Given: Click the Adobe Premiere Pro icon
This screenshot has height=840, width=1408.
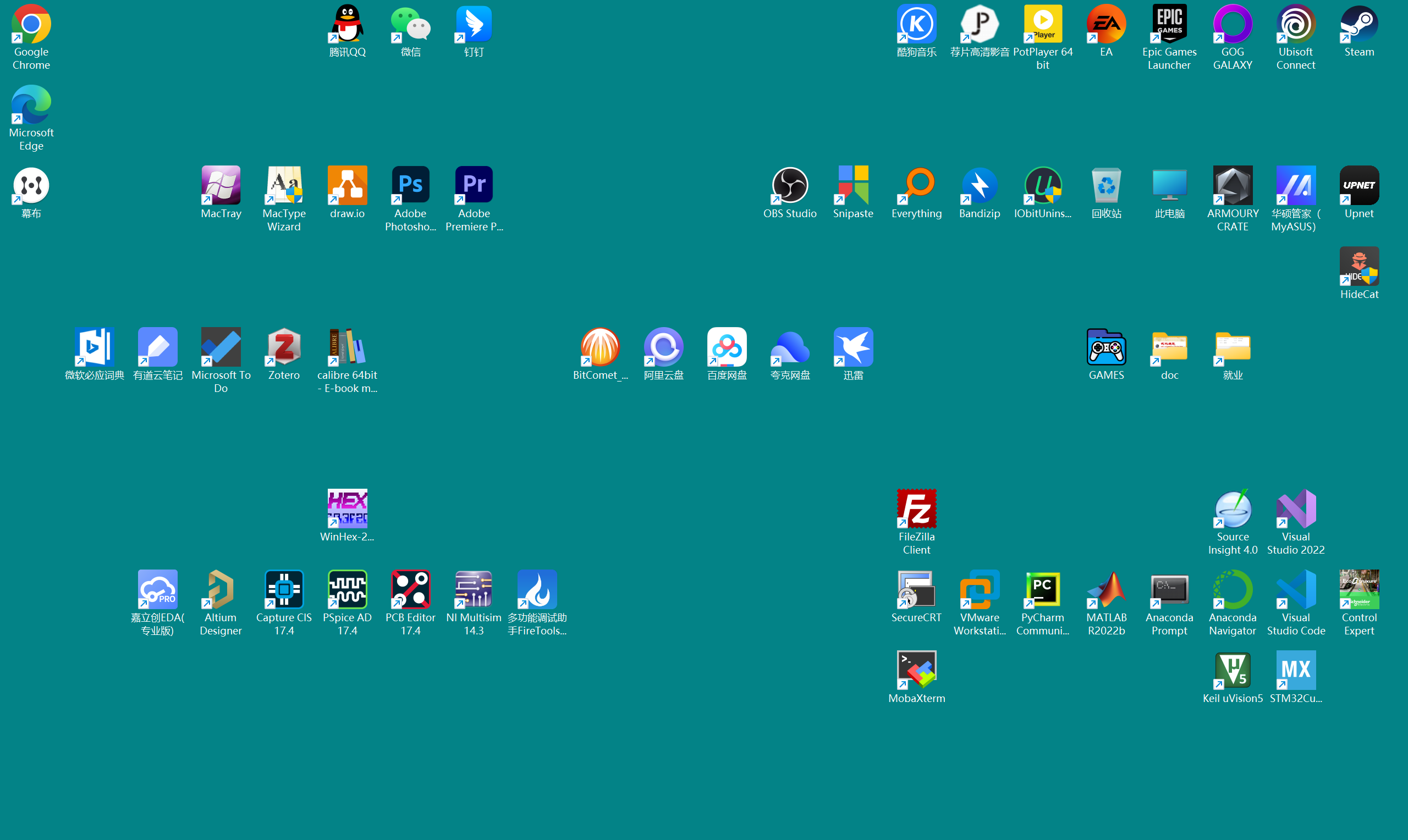Looking at the screenshot, I should [474, 186].
